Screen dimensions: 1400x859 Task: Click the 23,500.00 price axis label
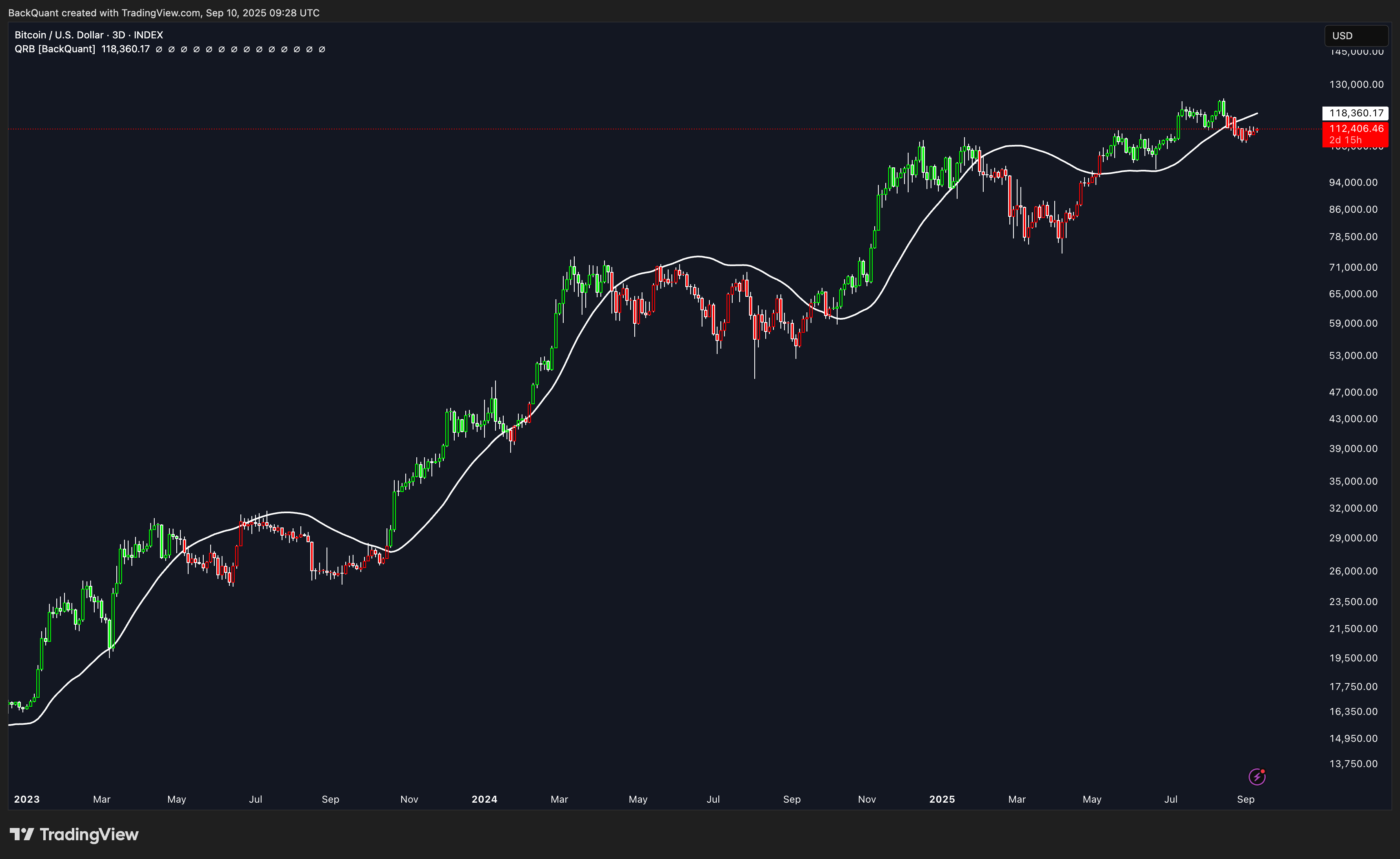coord(1353,602)
